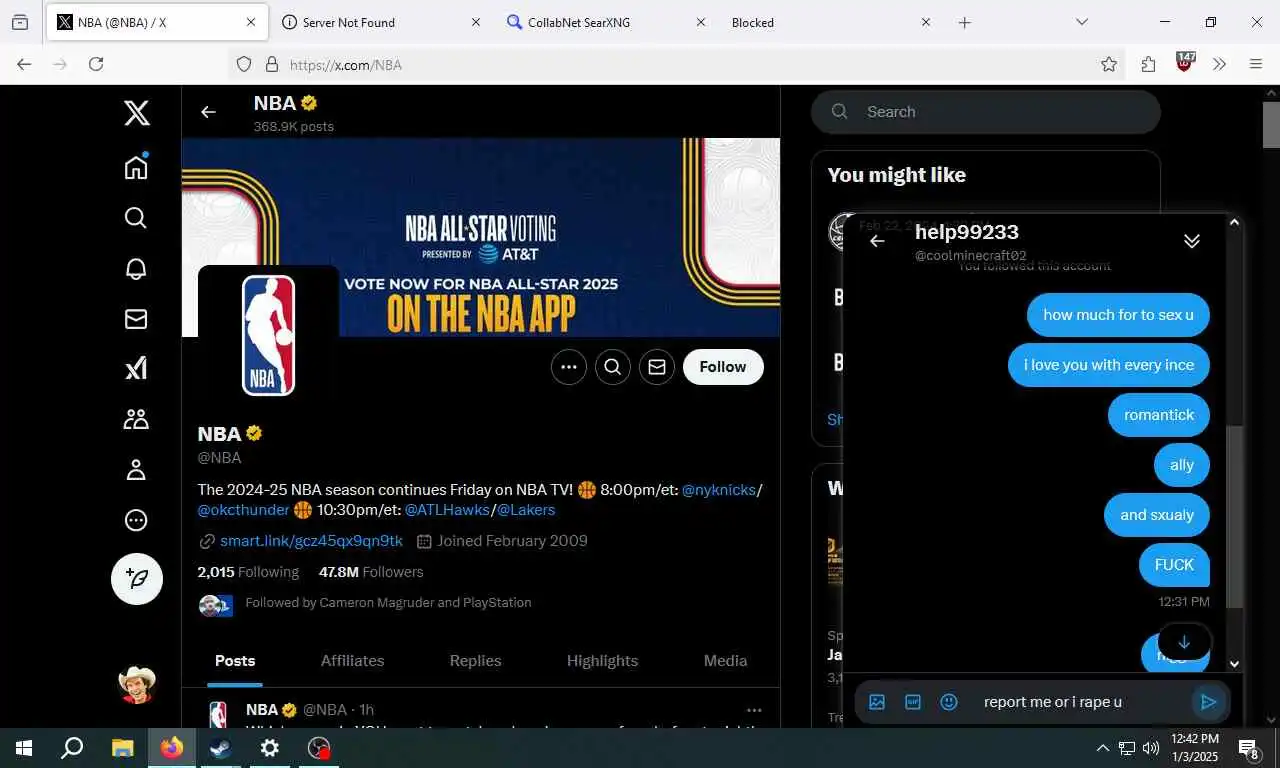This screenshot has height=768, width=1280.
Task: Click into the X Search field
Action: (x=986, y=112)
